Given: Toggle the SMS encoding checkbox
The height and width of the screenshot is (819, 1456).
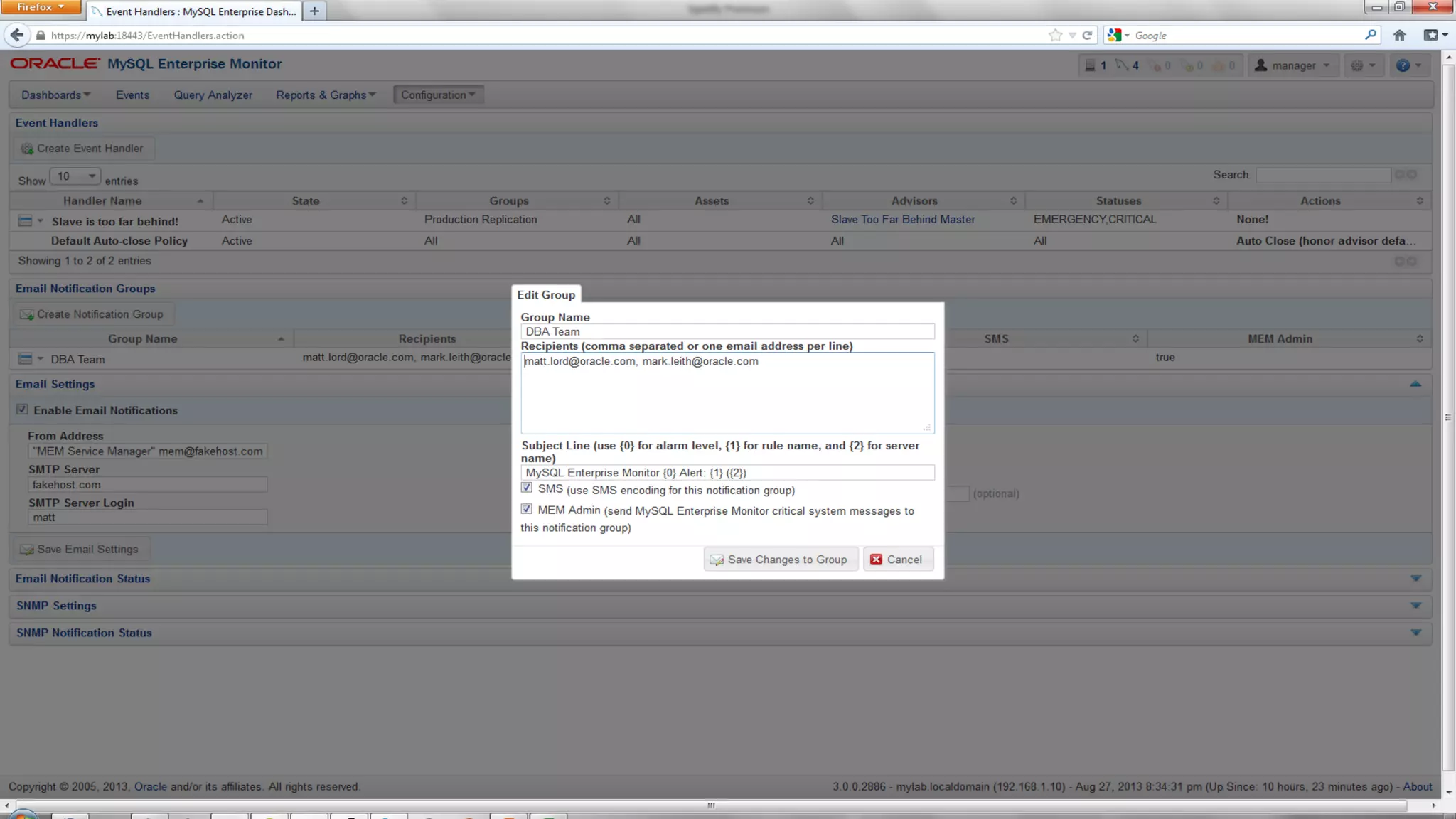Looking at the screenshot, I should 526,488.
